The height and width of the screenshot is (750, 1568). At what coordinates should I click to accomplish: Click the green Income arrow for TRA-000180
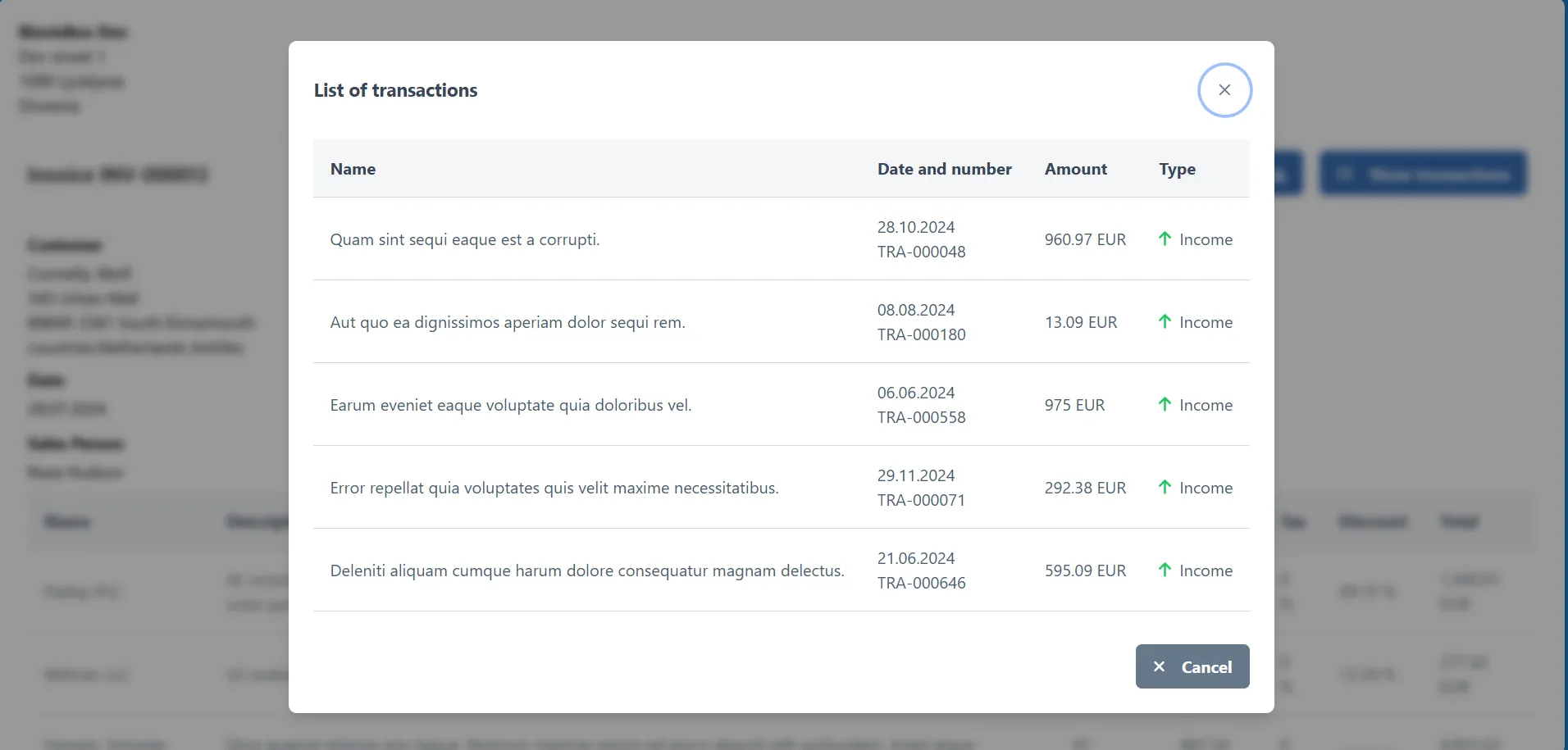(x=1165, y=321)
